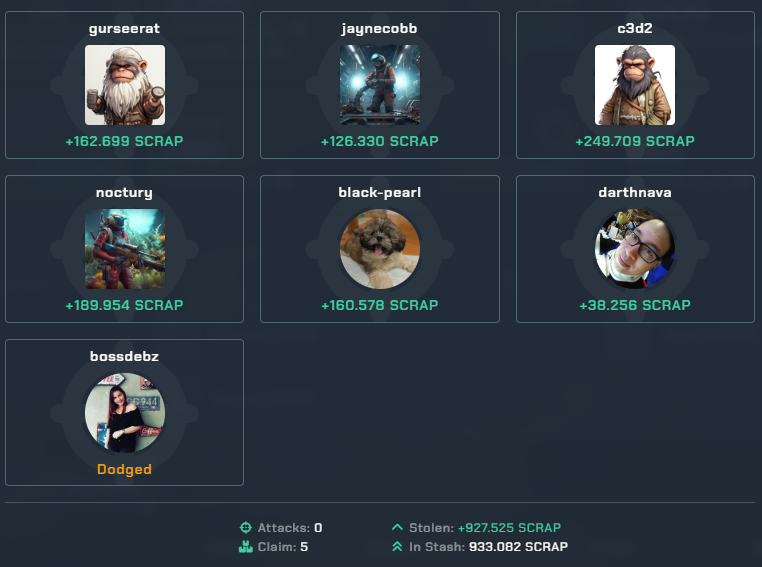Select the black-pearl player name

[380, 193]
